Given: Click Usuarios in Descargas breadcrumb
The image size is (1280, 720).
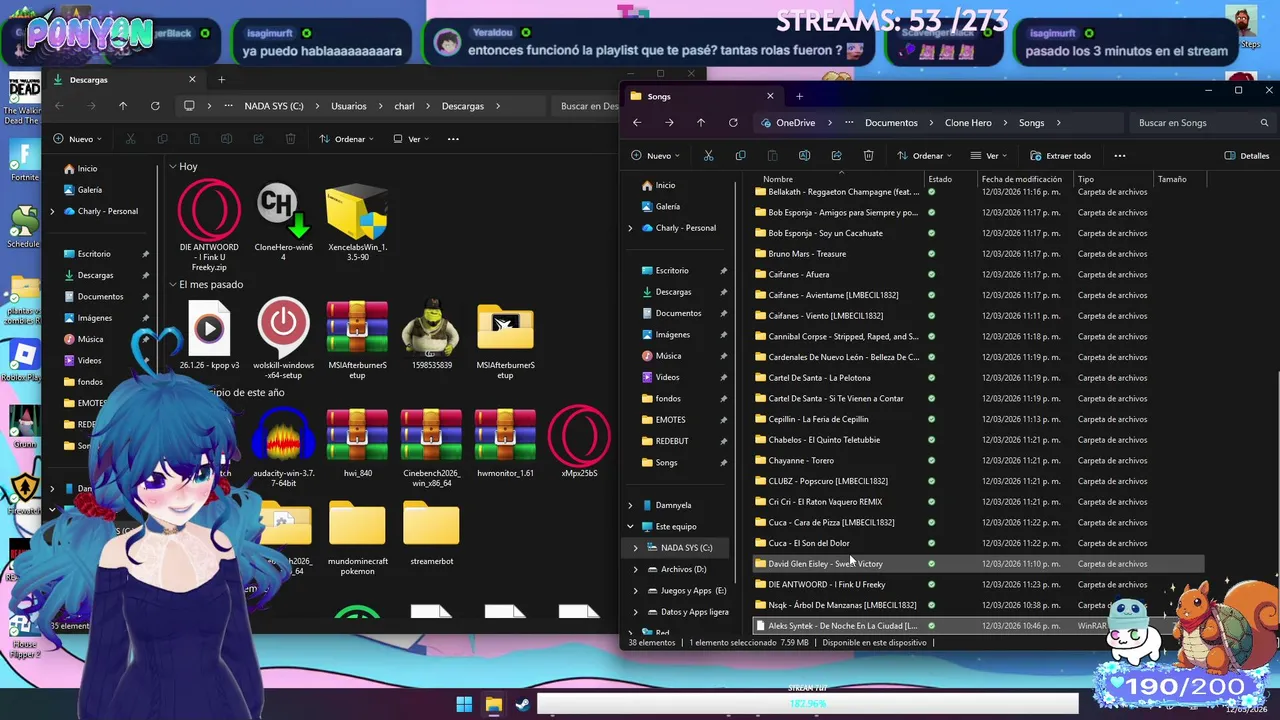Looking at the screenshot, I should (x=349, y=106).
